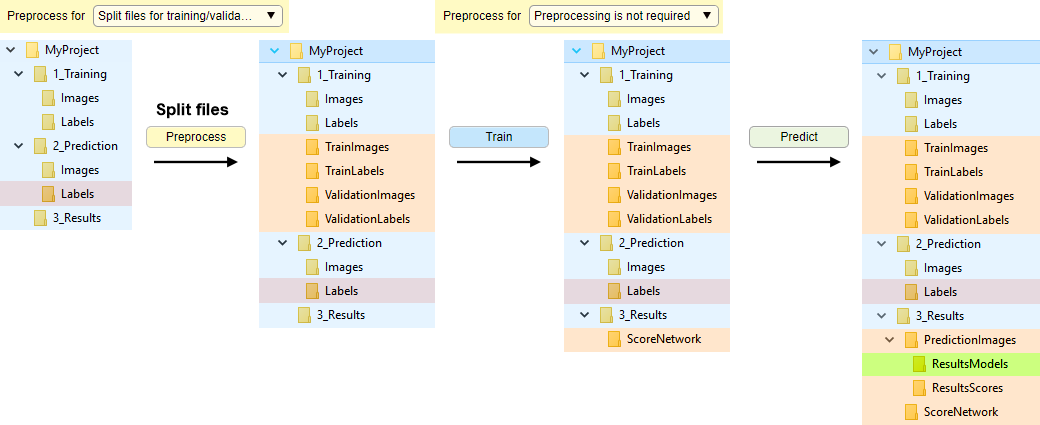Select Images under 2_Prediction in third tree

[645, 267]
